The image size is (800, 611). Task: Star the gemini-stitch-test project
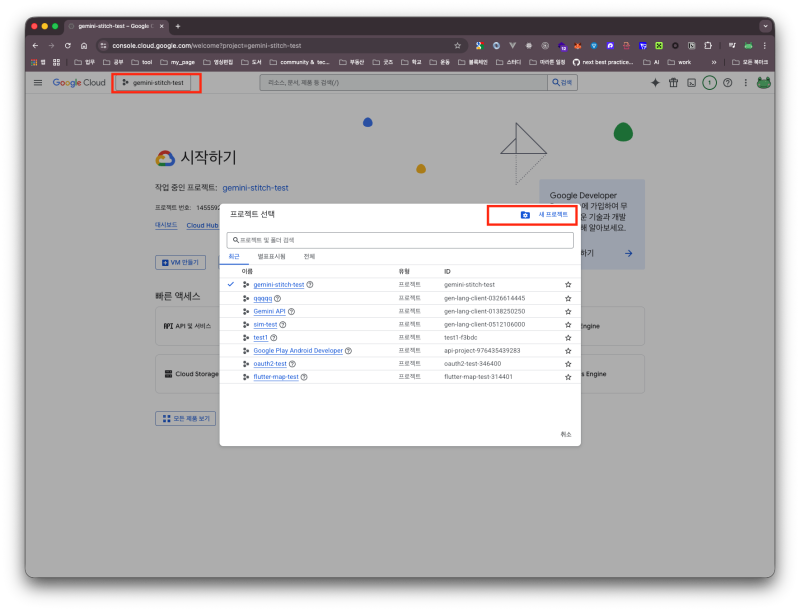tap(568, 285)
